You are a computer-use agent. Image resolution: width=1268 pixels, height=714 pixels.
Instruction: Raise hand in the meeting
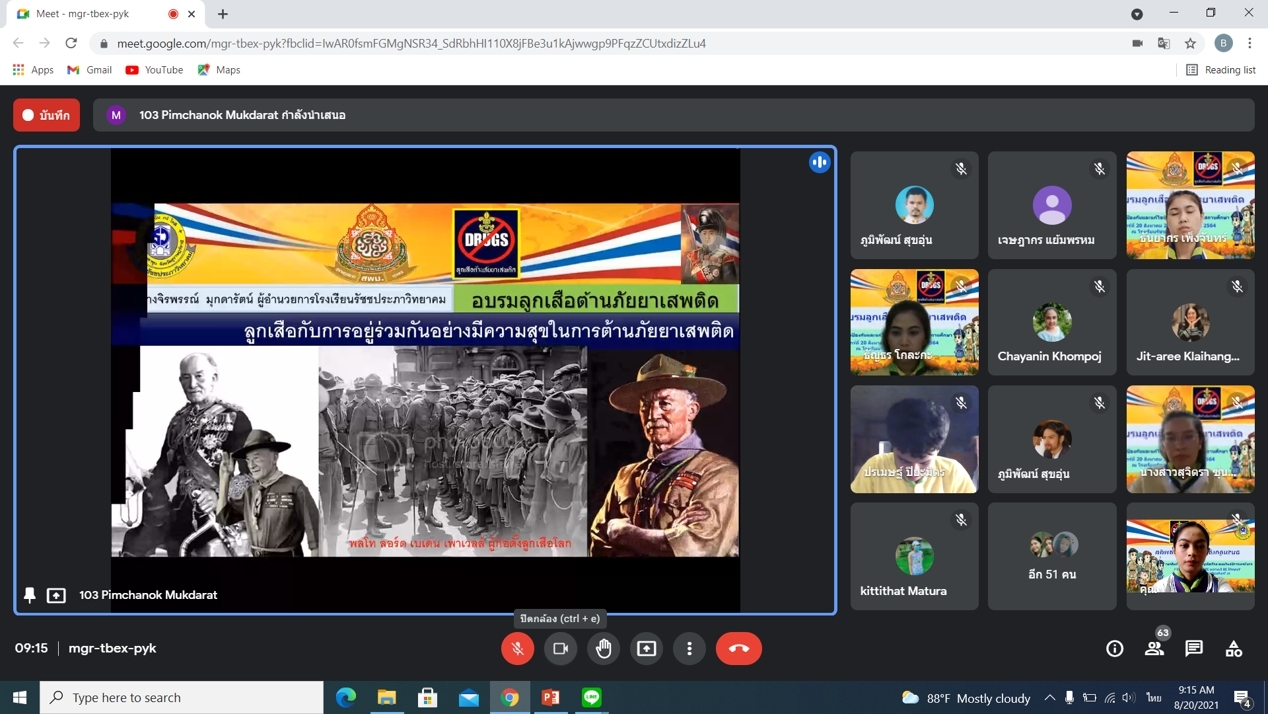pos(604,648)
